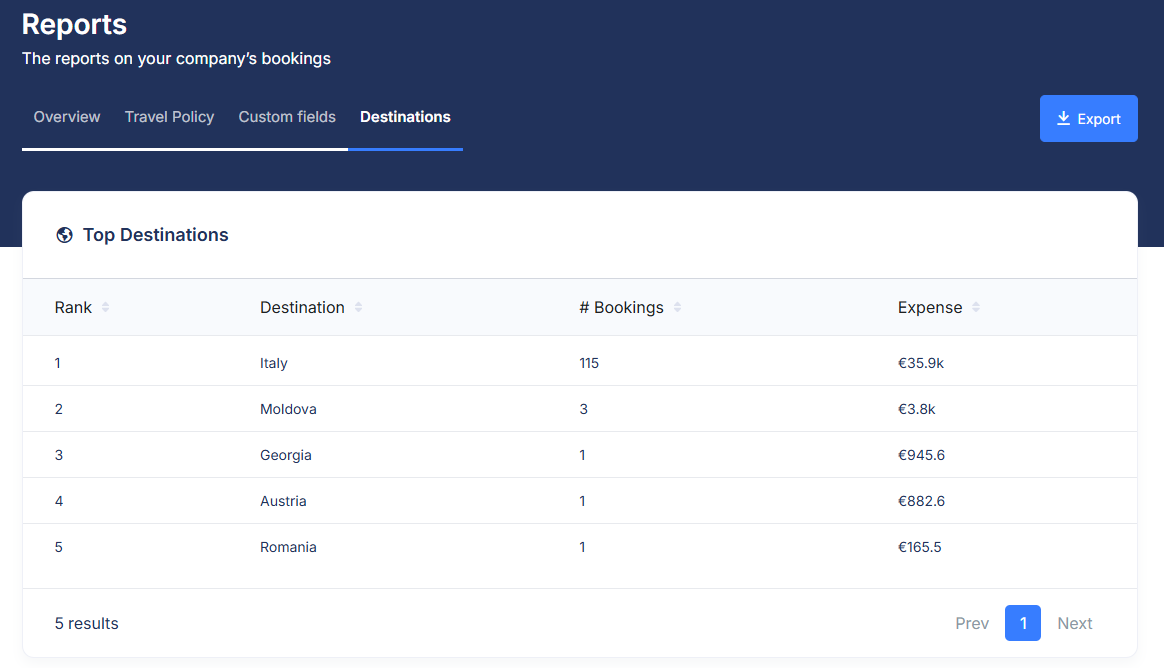Sort by Destination using its sort arrows
Image resolution: width=1164 pixels, height=668 pixels.
359,307
